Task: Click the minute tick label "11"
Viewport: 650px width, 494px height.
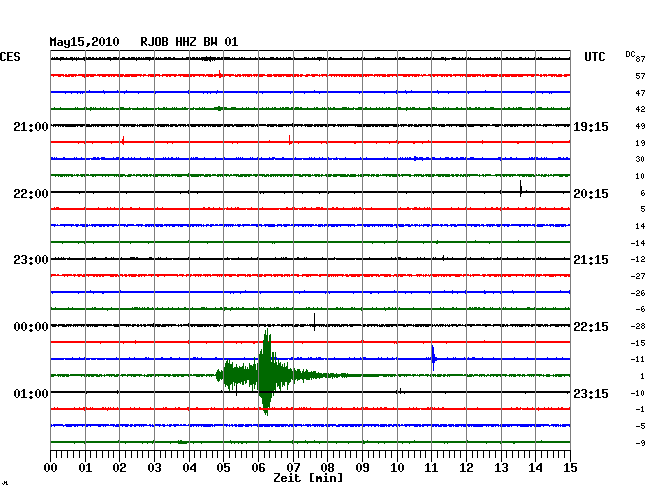Action: [432, 468]
